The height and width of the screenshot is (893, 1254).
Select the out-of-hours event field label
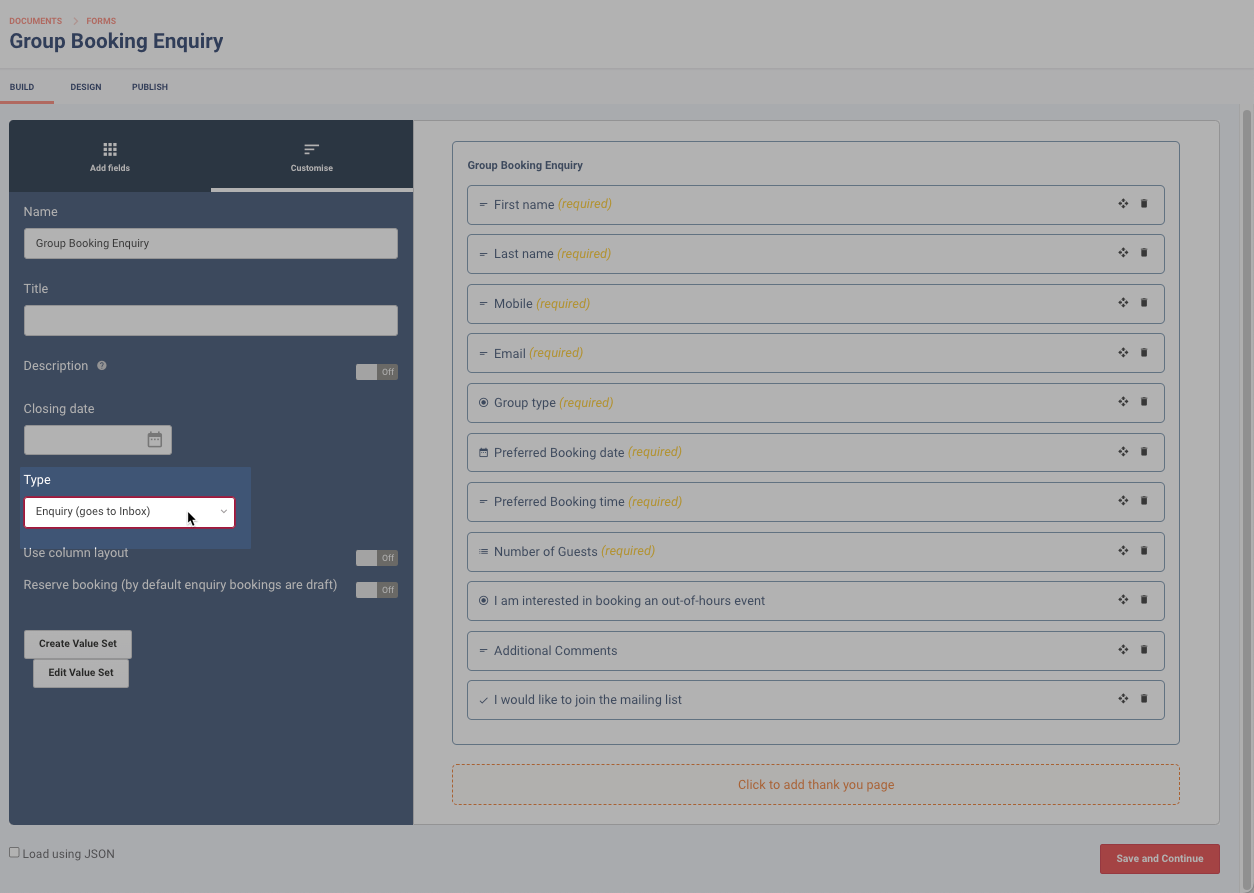pos(629,601)
